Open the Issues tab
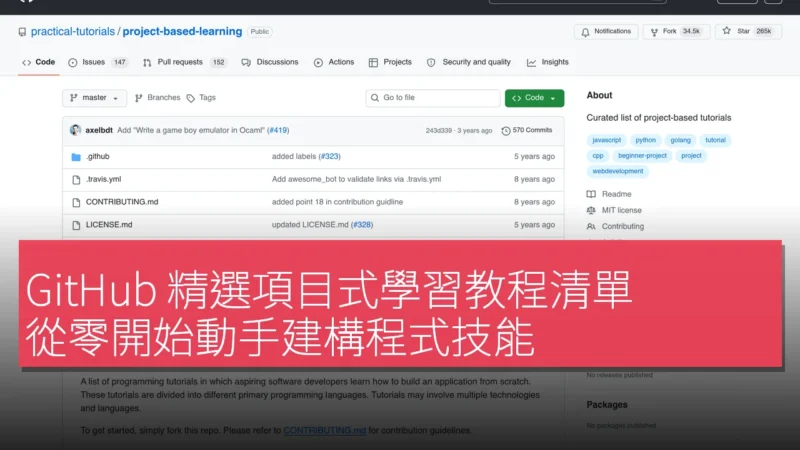Viewport: 800px width, 450px height. [x=97, y=62]
